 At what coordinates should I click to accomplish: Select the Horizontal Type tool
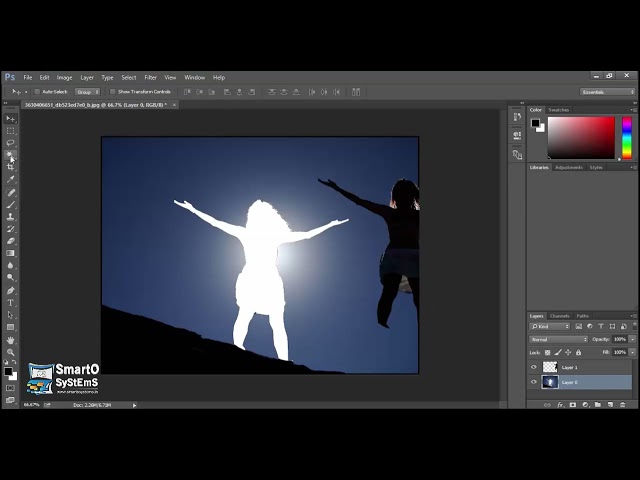click(11, 303)
